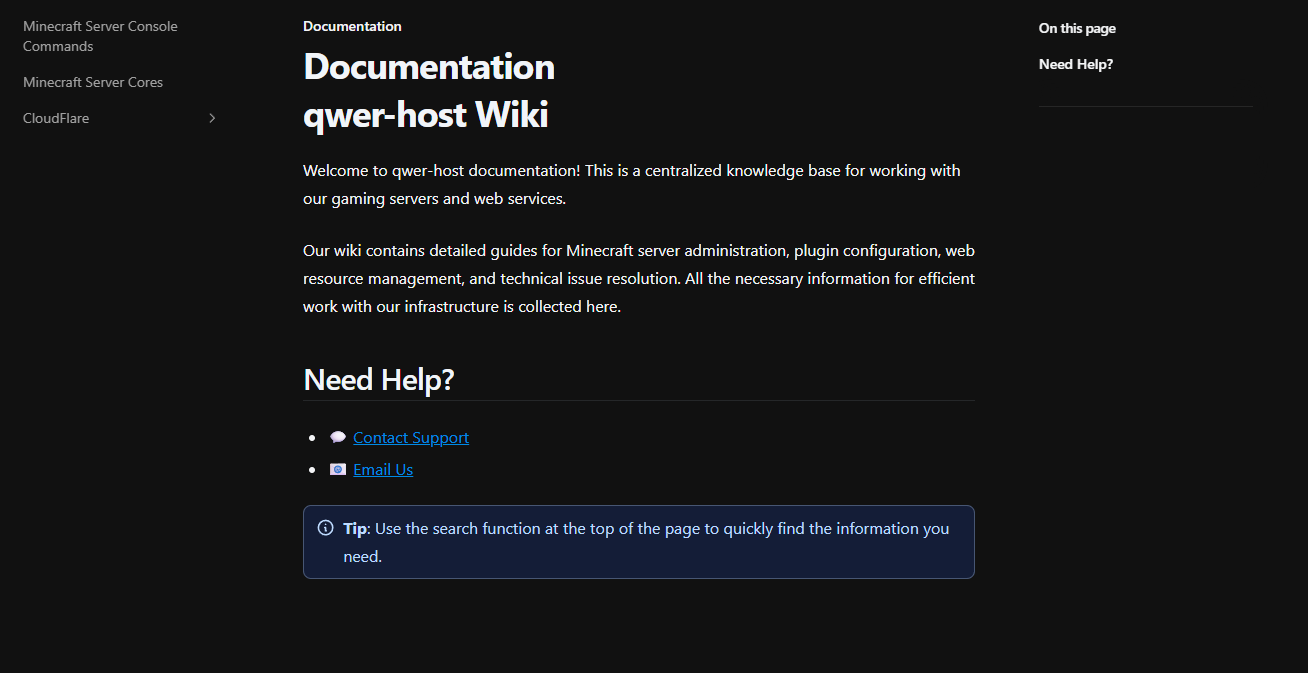1308x673 pixels.
Task: Click the large Documentation title heading
Action: click(x=429, y=67)
